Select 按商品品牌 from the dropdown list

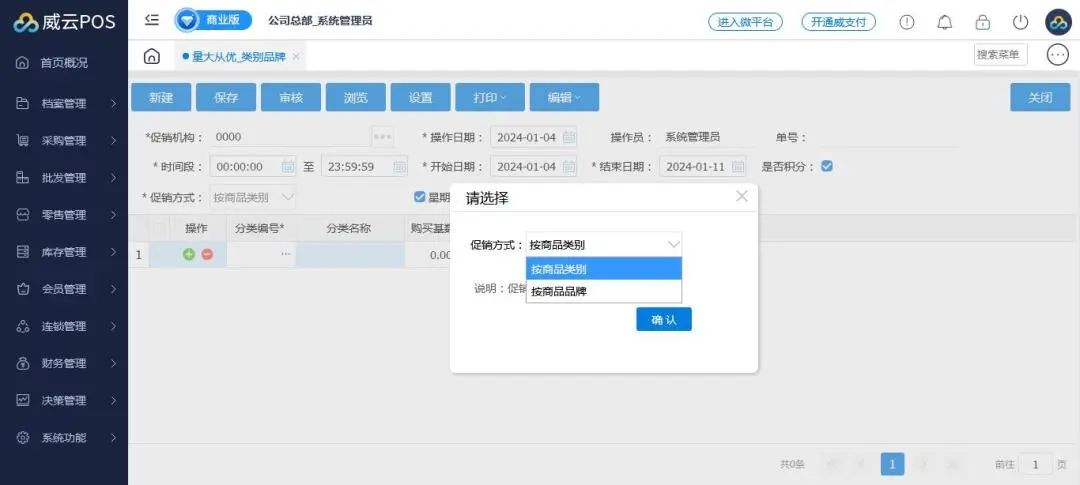tap(603, 292)
